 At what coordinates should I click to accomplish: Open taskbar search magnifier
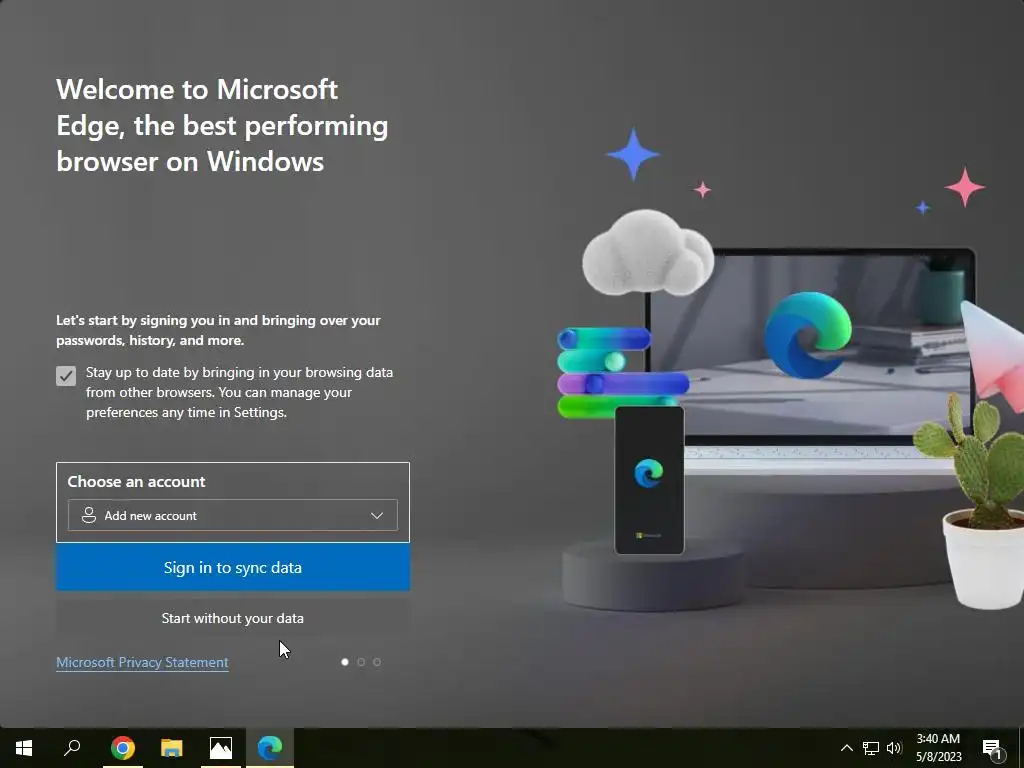pos(72,748)
